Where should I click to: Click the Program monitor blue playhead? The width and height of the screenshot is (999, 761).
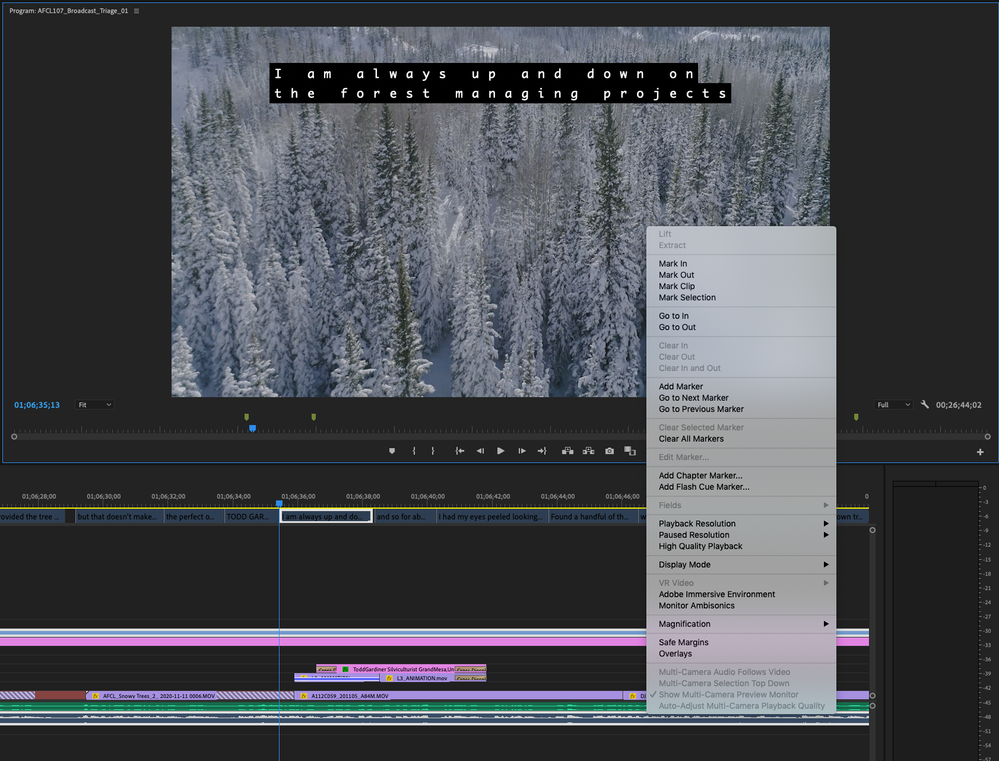point(252,428)
